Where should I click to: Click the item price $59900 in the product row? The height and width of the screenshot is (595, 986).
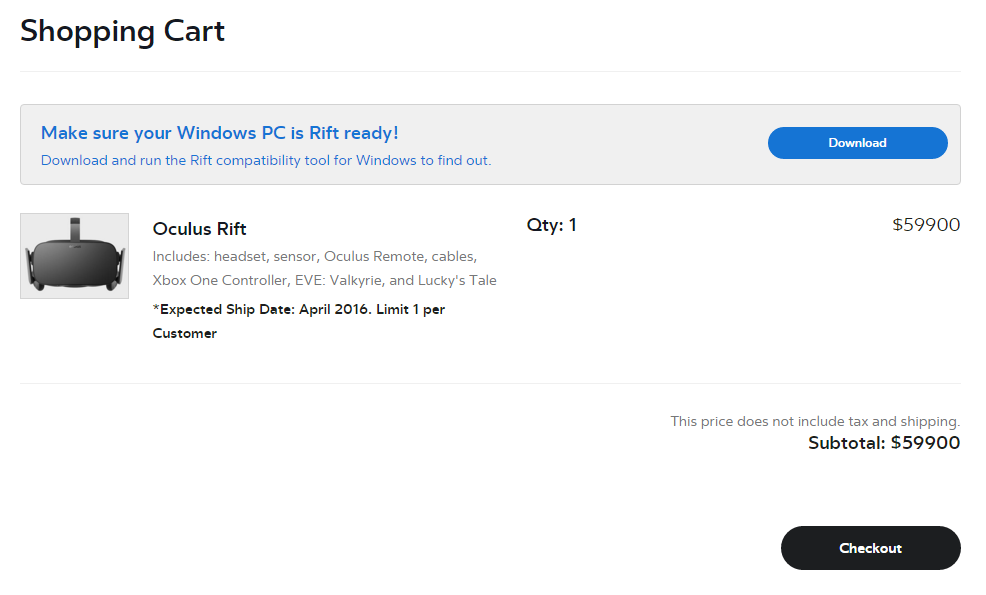point(926,225)
